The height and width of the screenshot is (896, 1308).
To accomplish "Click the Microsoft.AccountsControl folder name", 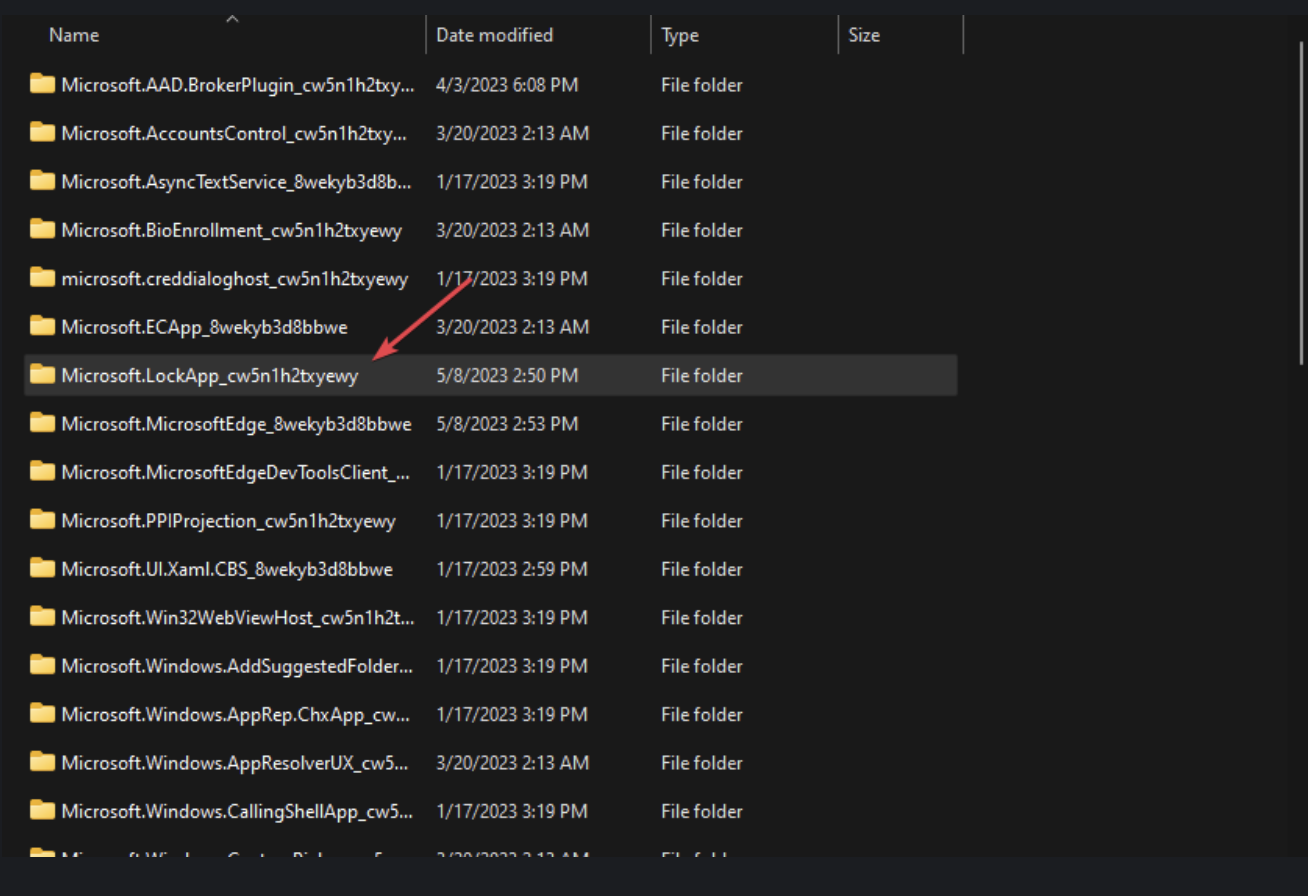I will (x=235, y=133).
